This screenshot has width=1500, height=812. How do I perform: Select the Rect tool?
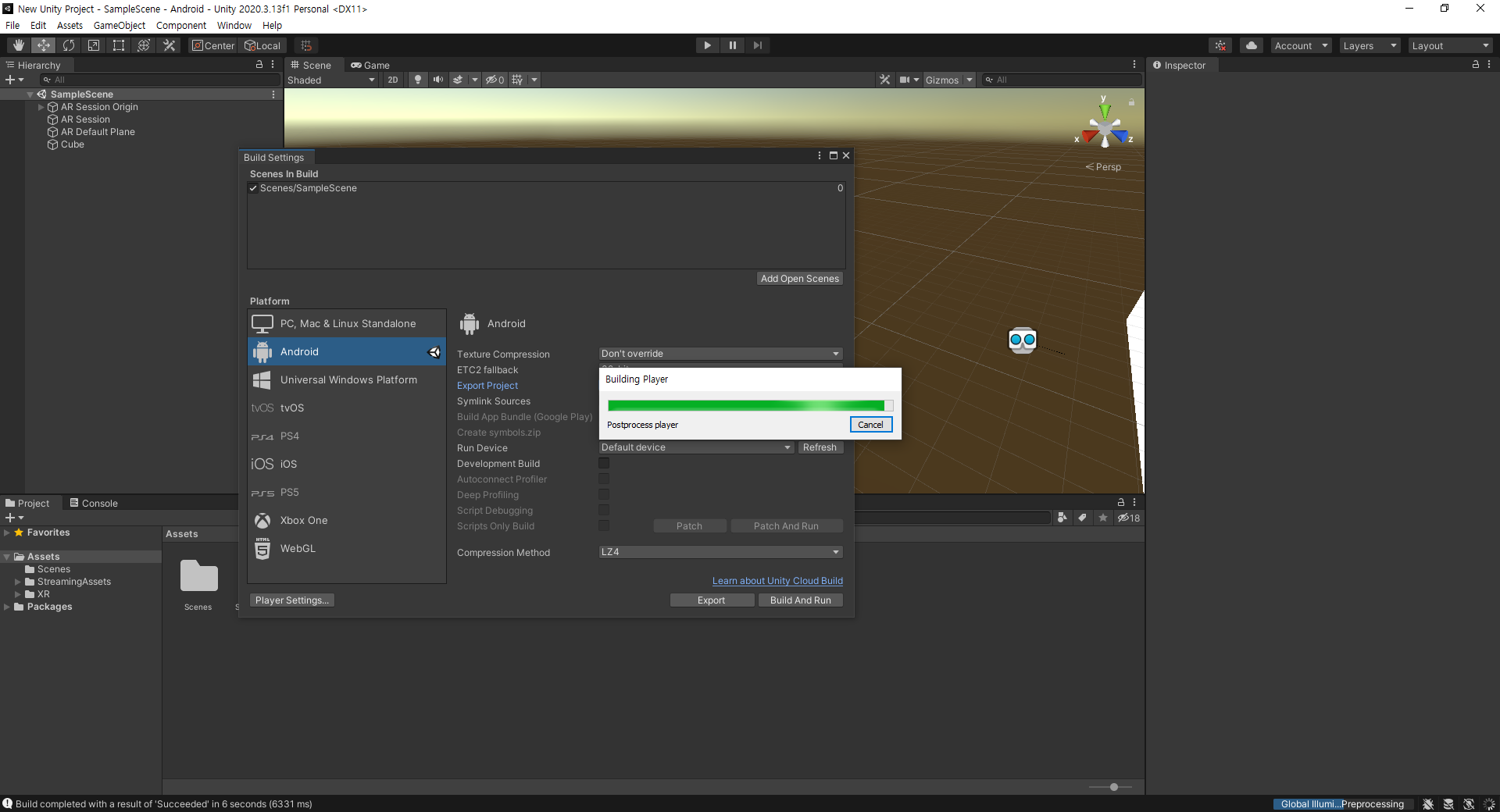(119, 45)
